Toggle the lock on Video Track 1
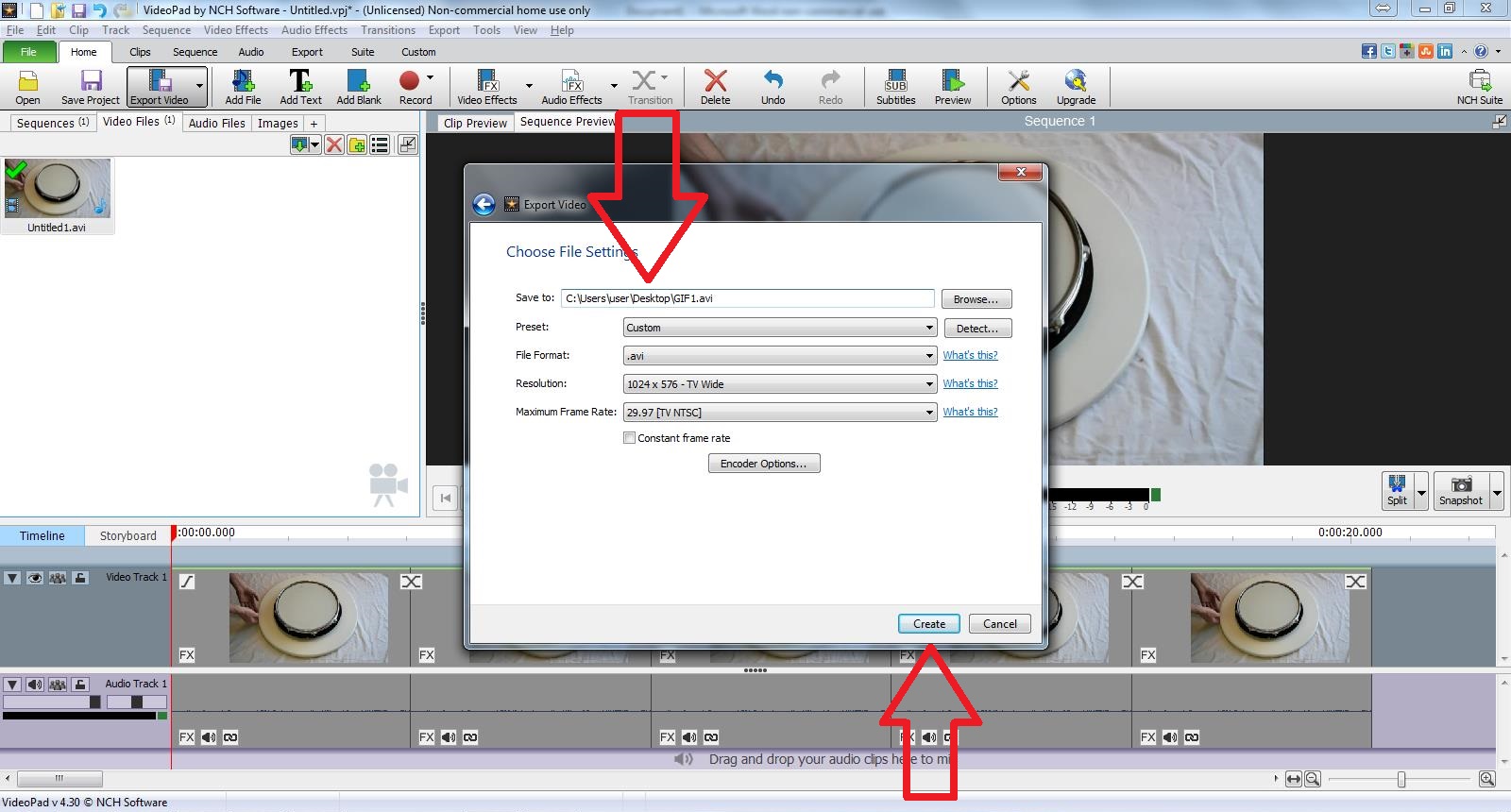Image resolution: width=1511 pixels, height=812 pixels. click(80, 578)
